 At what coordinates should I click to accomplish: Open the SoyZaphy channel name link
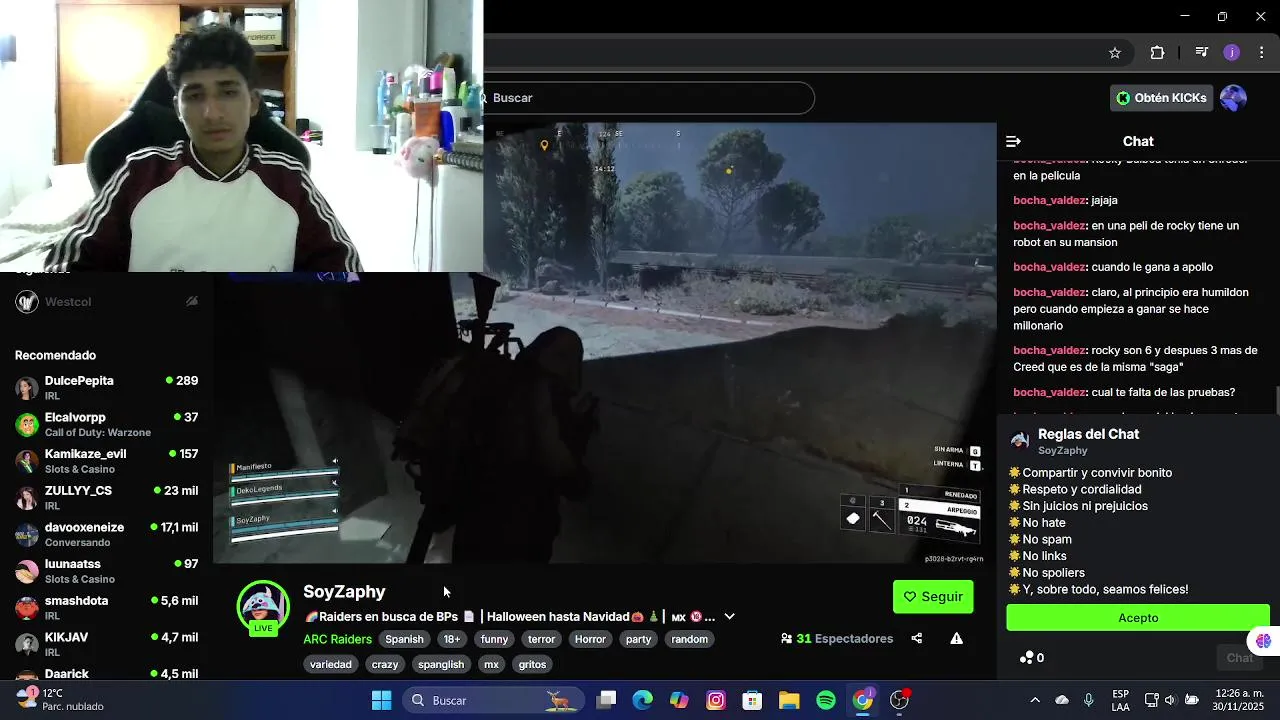tap(344, 592)
